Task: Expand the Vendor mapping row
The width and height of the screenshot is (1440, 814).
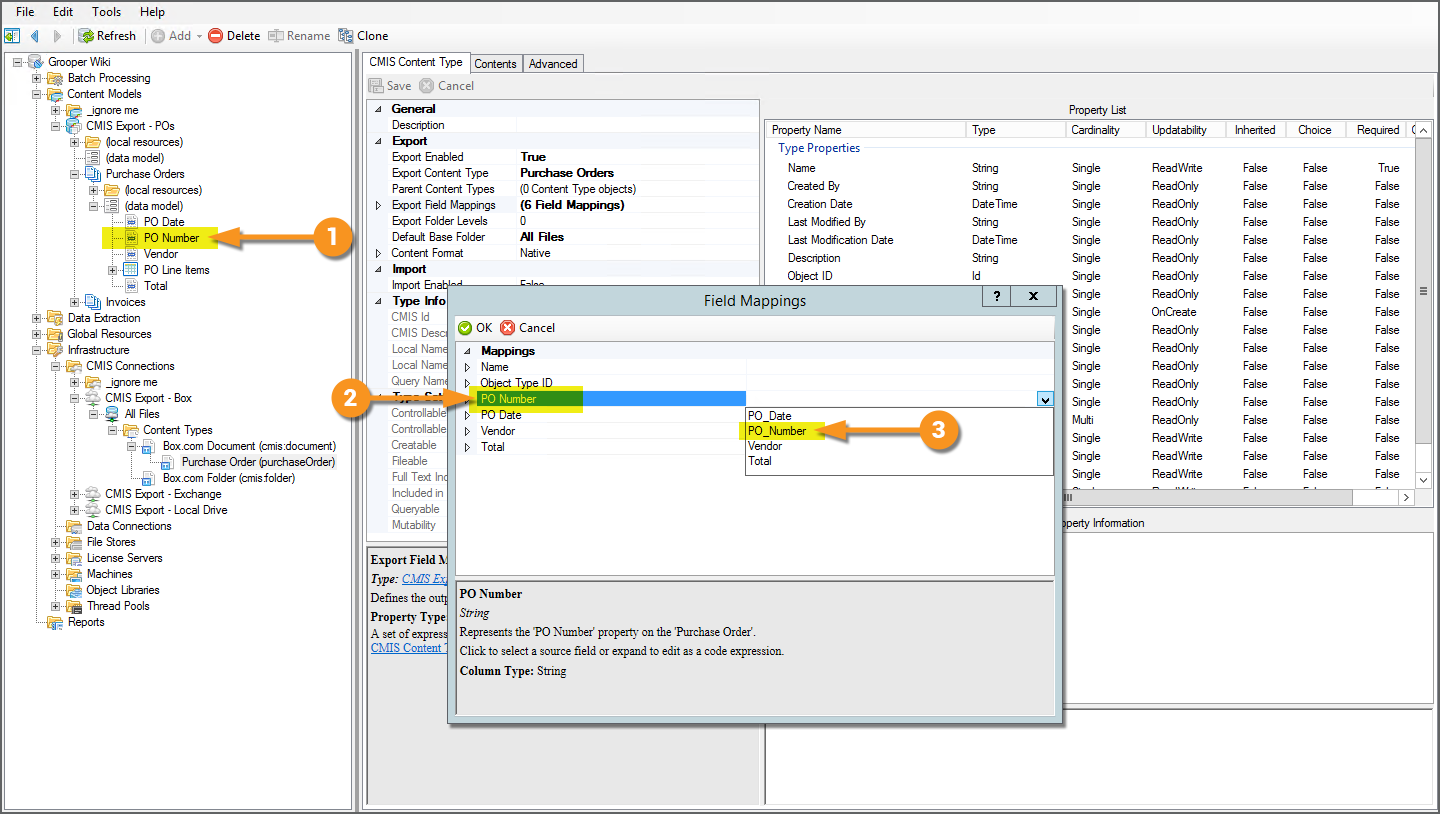Action: coord(467,431)
